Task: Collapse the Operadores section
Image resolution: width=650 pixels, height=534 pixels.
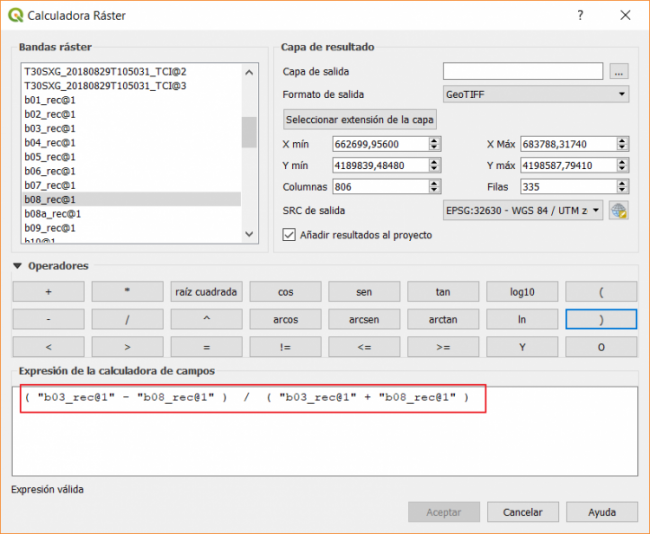Action: tap(17, 266)
